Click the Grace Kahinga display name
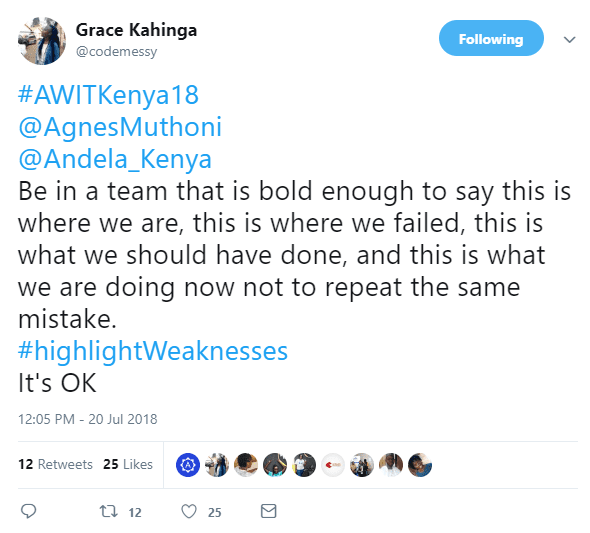This screenshot has height=533, width=590. point(136,30)
